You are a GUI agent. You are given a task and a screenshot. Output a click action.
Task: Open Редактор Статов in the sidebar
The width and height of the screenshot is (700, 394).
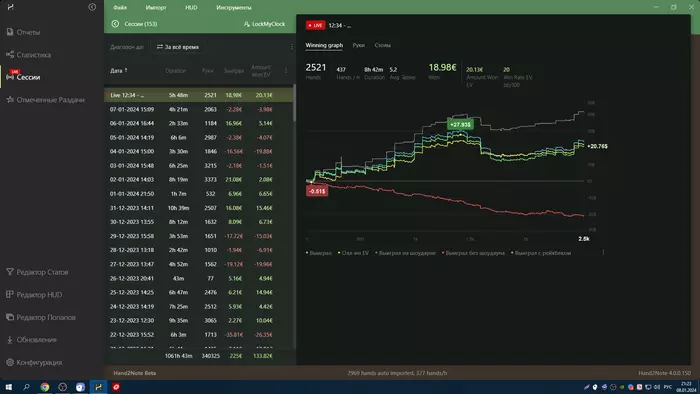pyautogui.click(x=37, y=272)
